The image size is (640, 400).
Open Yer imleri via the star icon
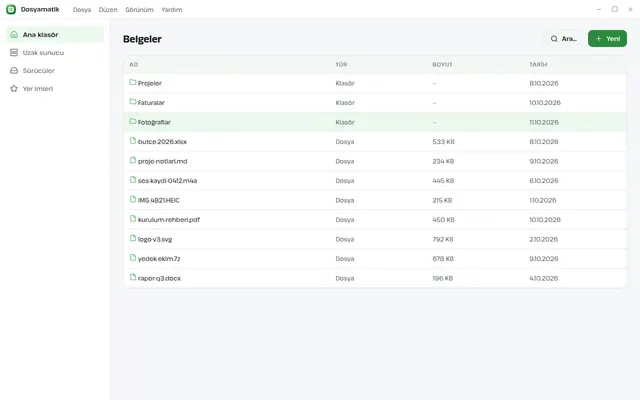coord(14,89)
